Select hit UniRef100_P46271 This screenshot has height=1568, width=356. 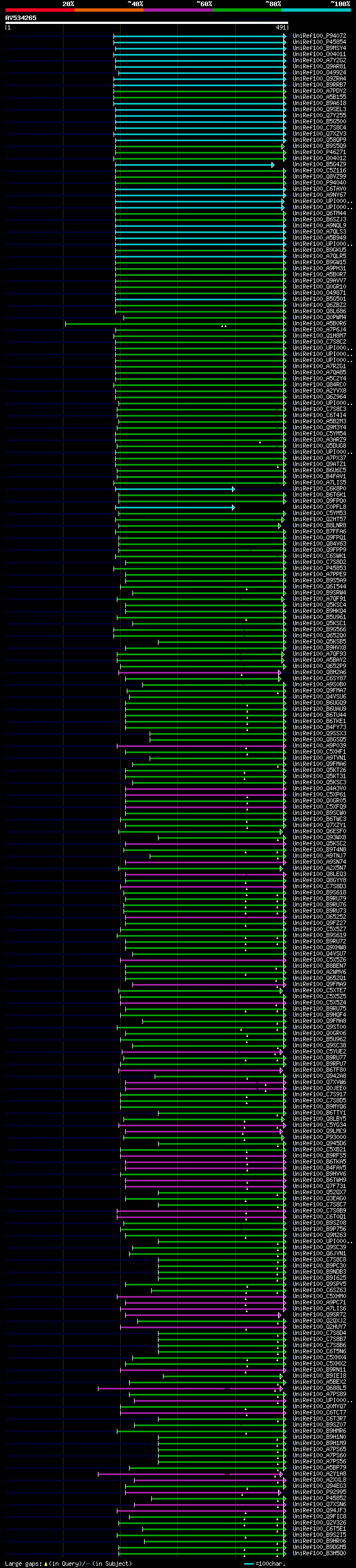tap(319, 152)
